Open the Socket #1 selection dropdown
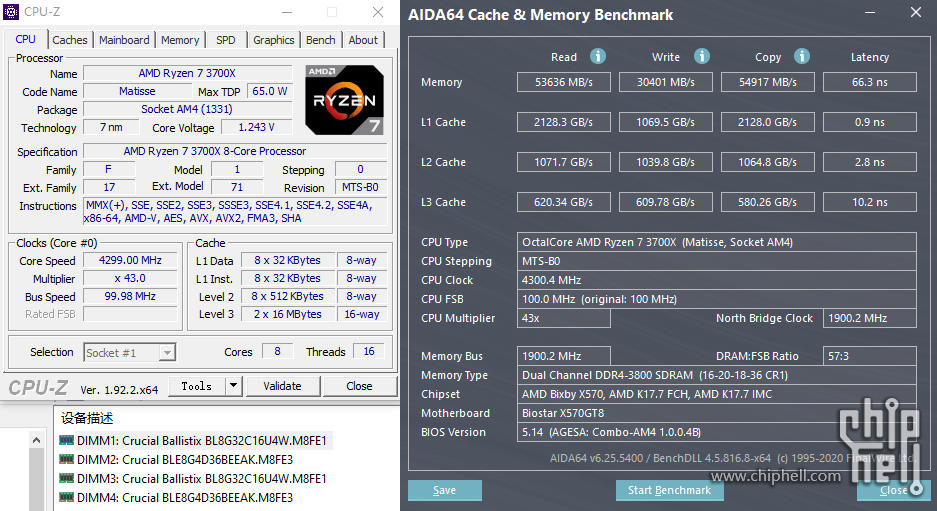937x511 pixels. click(x=167, y=353)
